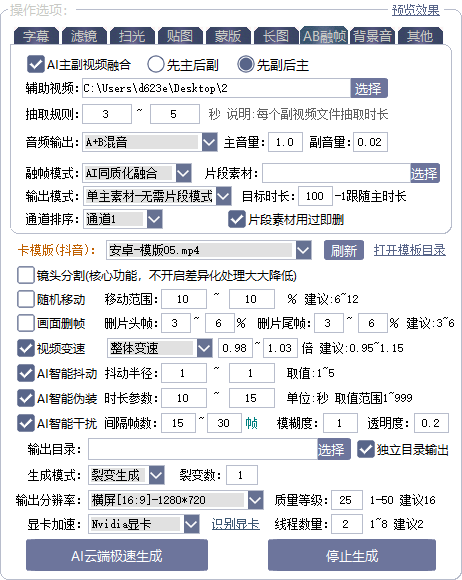The width and height of the screenshot is (462, 580).
Task: Disable 独立目录输出 checkbox
Action: pos(365,449)
